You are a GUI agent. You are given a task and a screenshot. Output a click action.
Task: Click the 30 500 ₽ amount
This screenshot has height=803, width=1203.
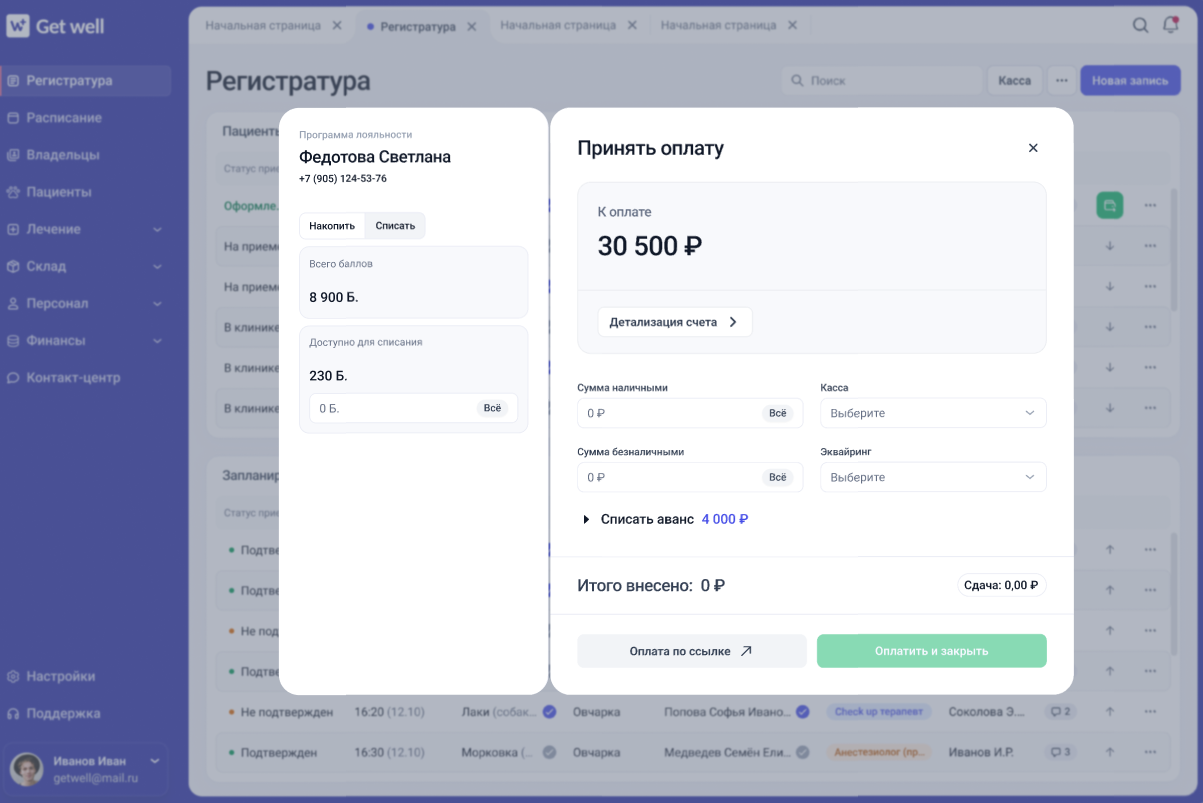click(650, 246)
